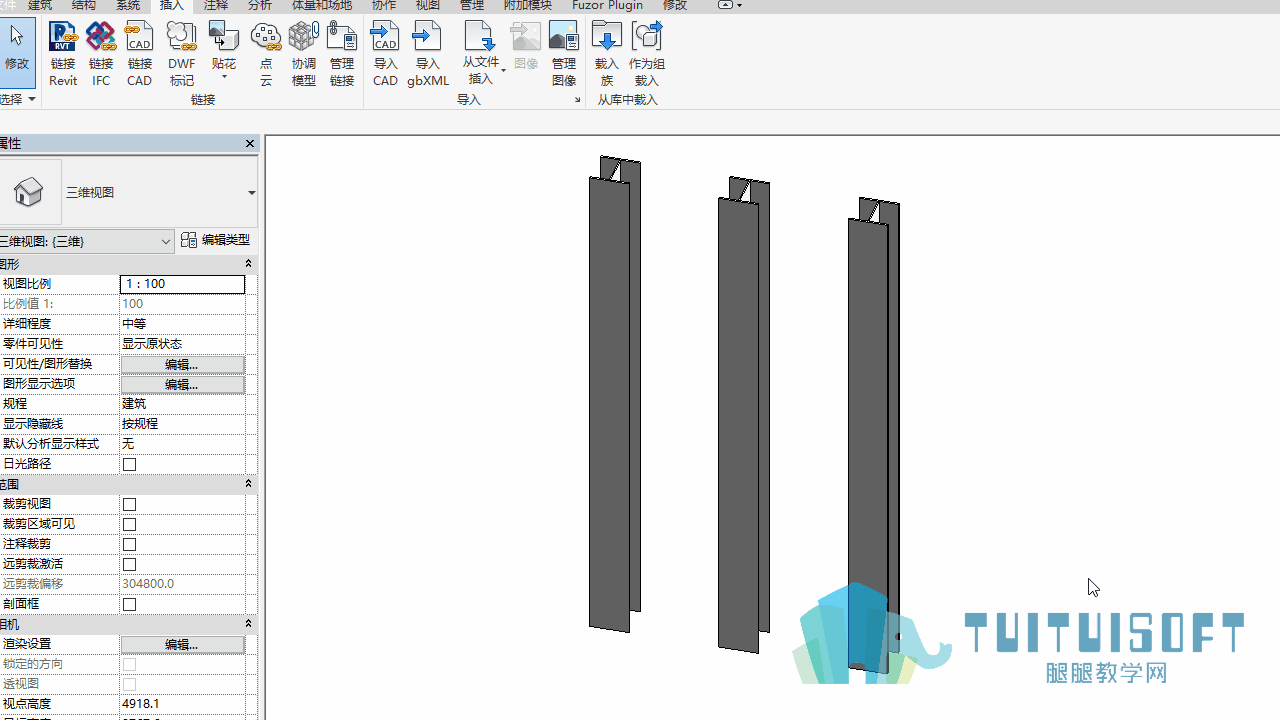
Task: Collapse the 相机 properties section
Action: (x=248, y=624)
